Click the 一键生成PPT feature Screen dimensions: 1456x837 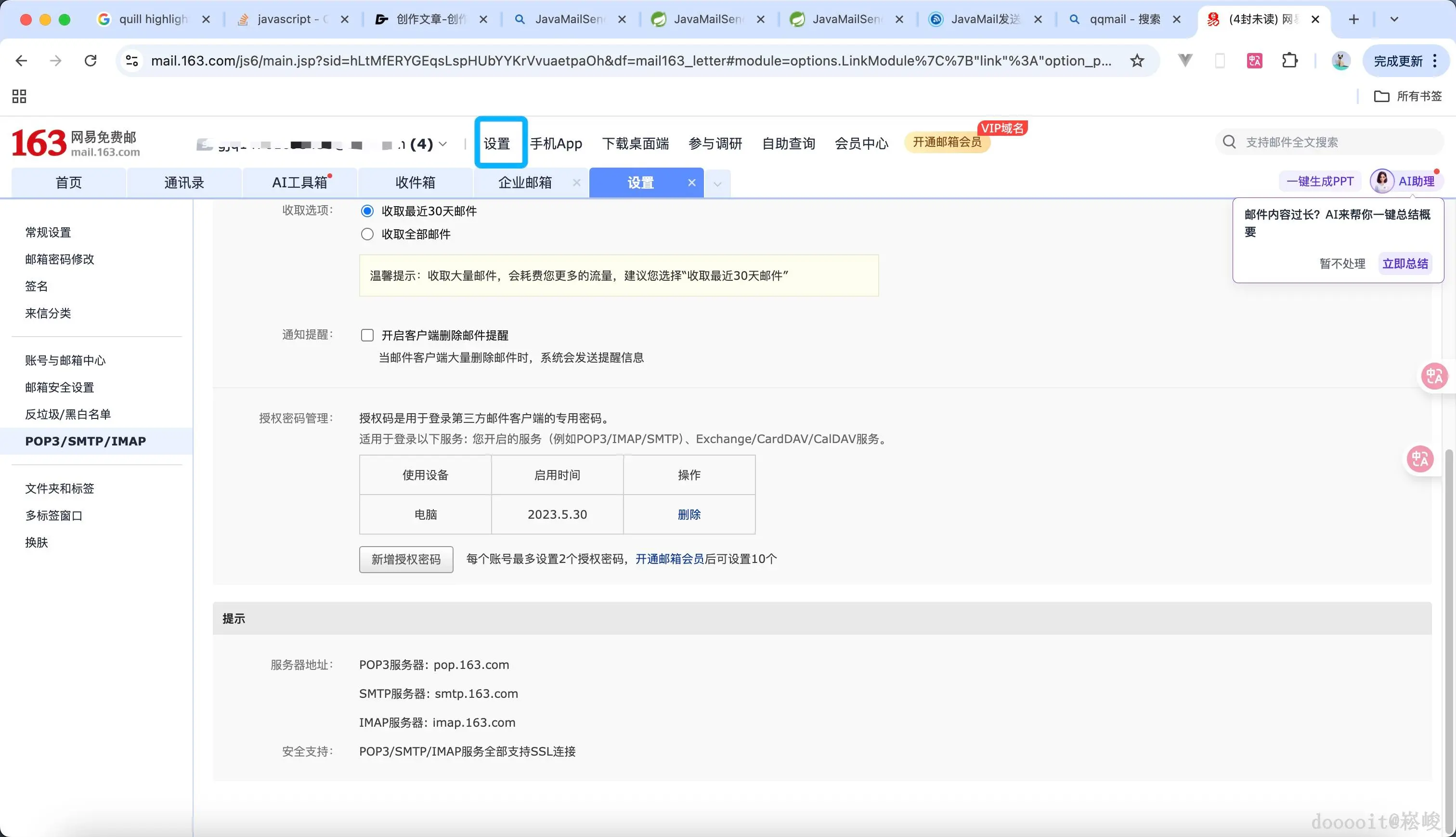pyautogui.click(x=1319, y=181)
